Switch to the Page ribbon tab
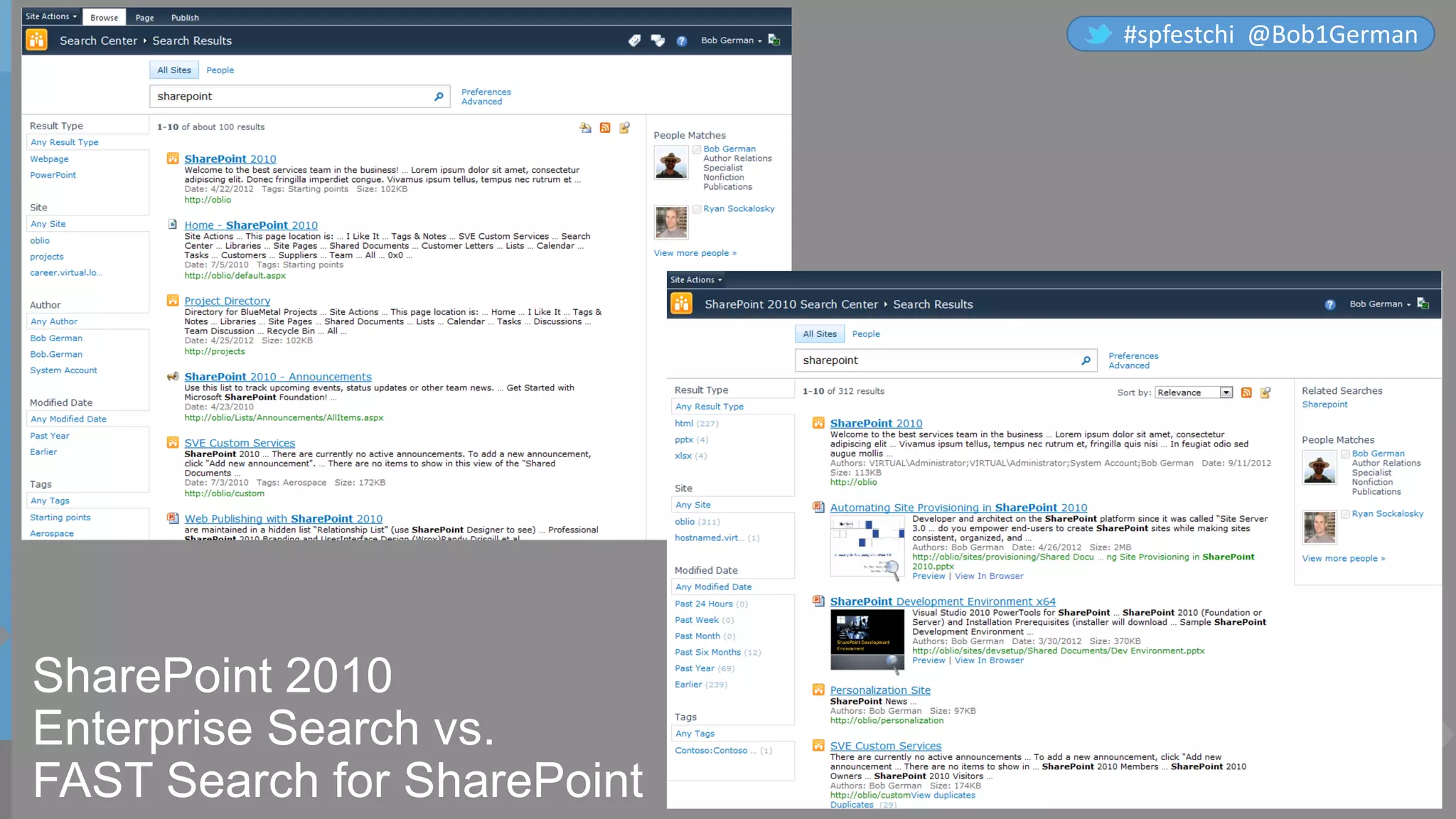Image resolution: width=1456 pixels, height=819 pixels. pos(145,17)
